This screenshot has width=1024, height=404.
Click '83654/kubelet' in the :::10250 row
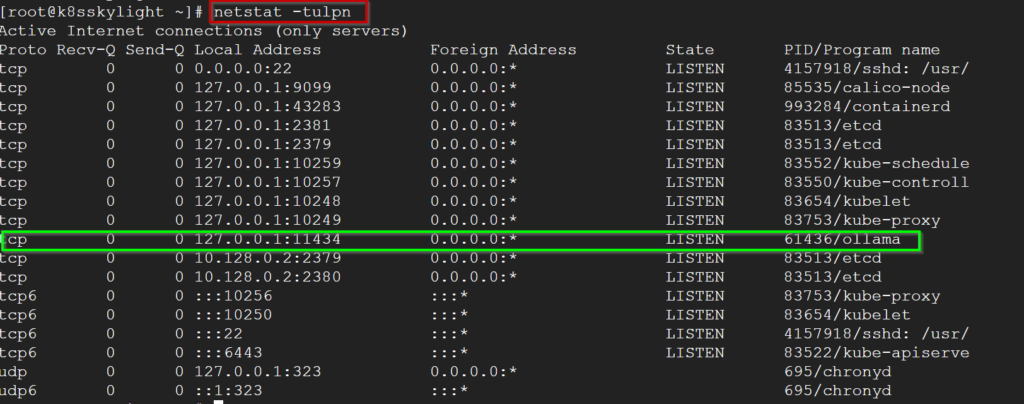coord(847,315)
